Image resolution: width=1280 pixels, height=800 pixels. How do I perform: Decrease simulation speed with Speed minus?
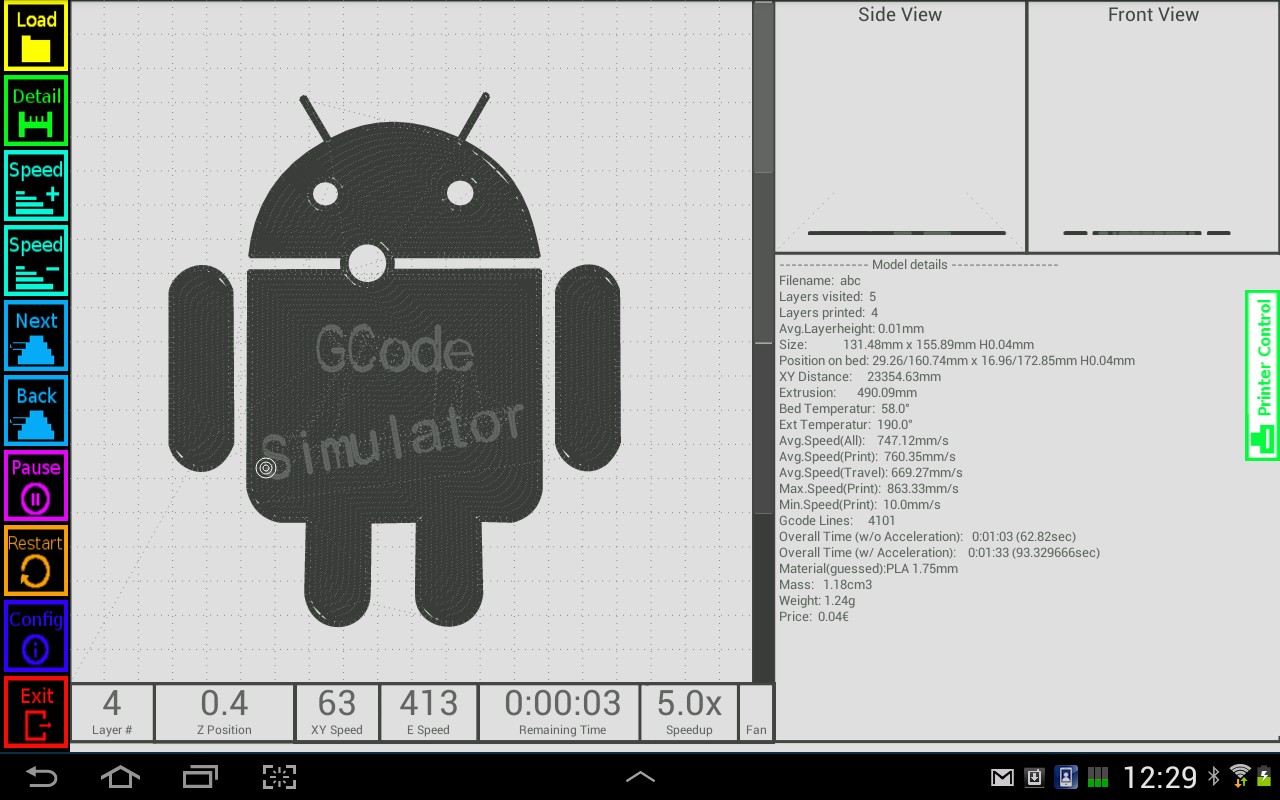tap(36, 261)
